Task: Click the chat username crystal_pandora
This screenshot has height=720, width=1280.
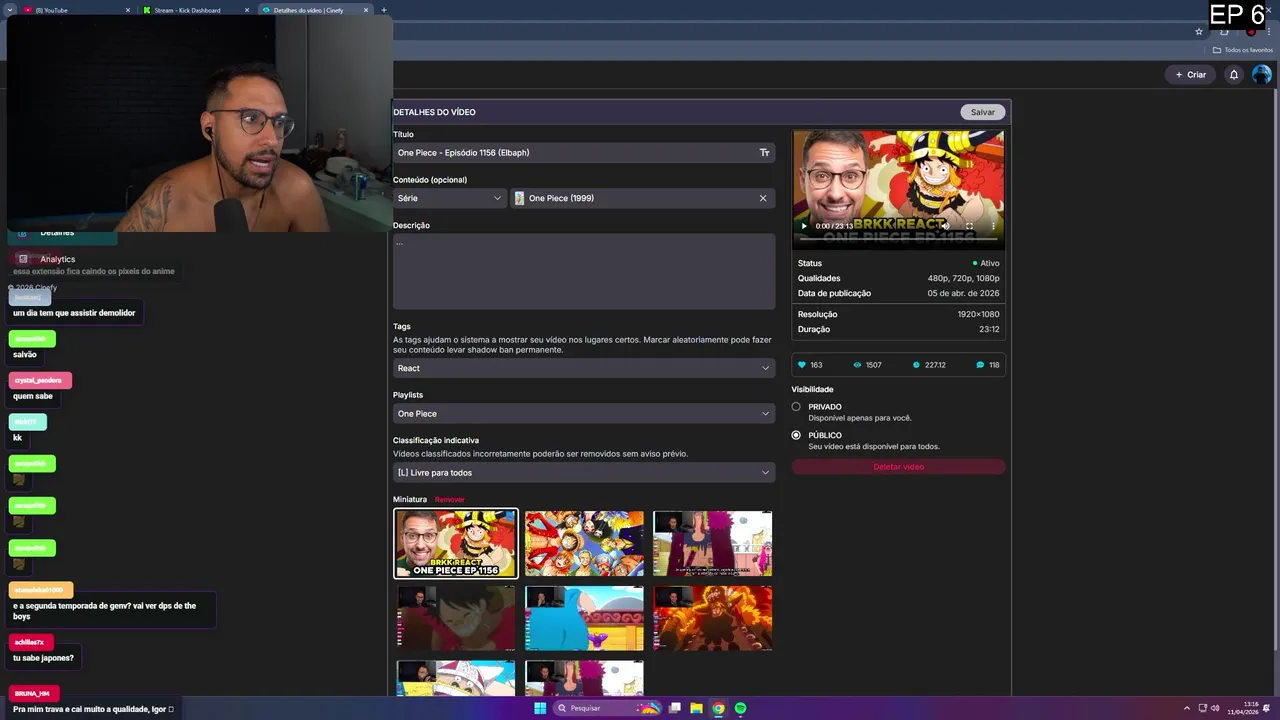Action: 39,380
